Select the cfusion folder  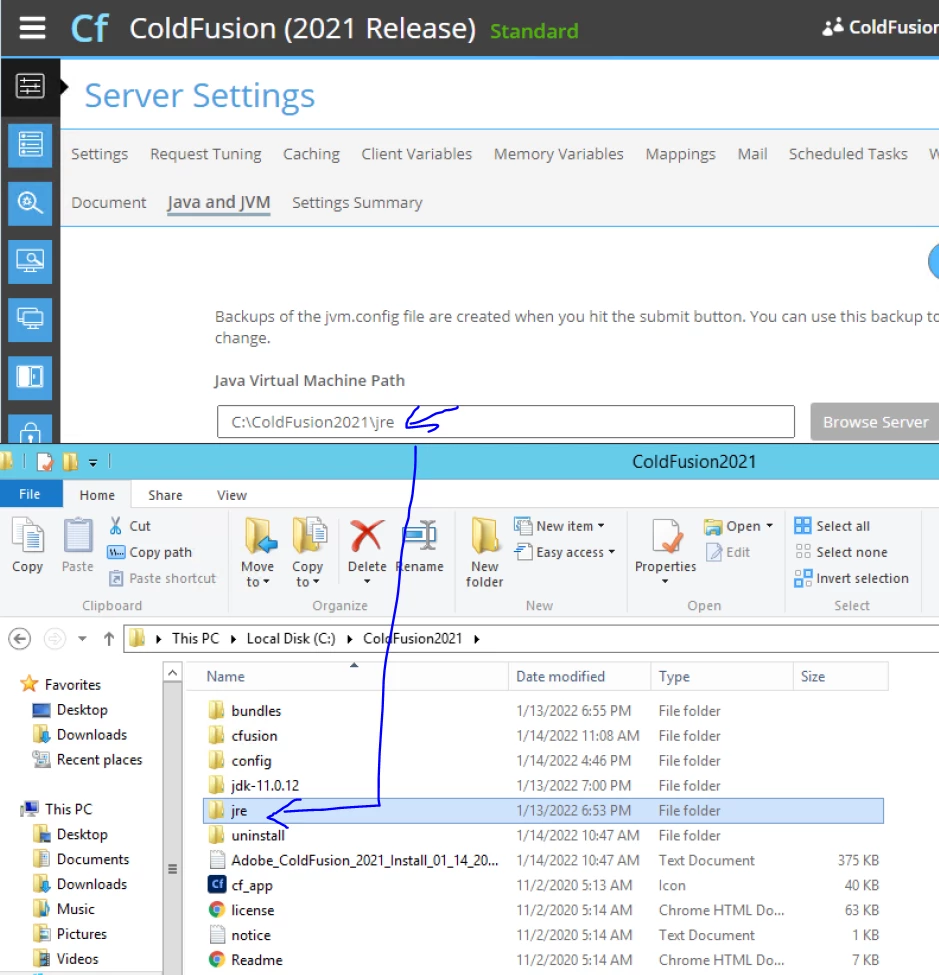(x=254, y=736)
